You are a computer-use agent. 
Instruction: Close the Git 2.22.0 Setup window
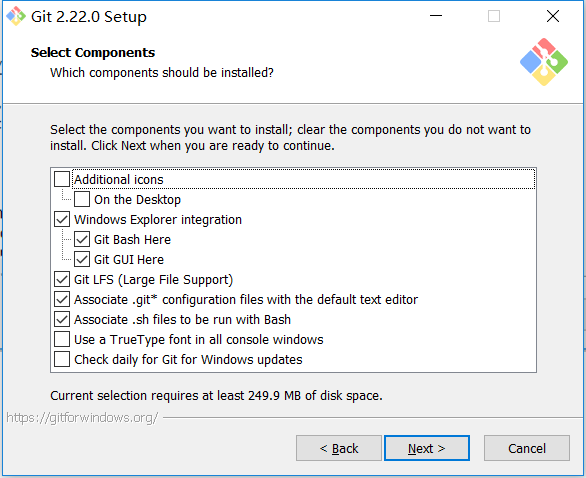(553, 16)
